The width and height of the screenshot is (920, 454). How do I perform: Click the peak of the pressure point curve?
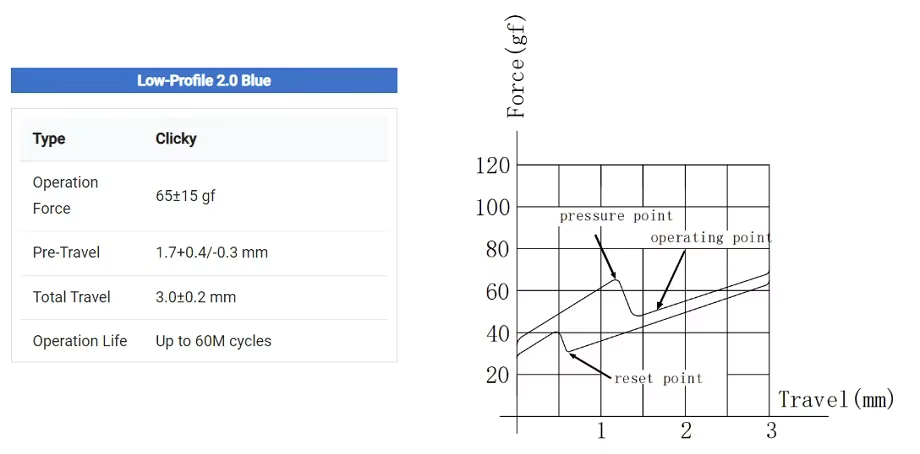616,279
